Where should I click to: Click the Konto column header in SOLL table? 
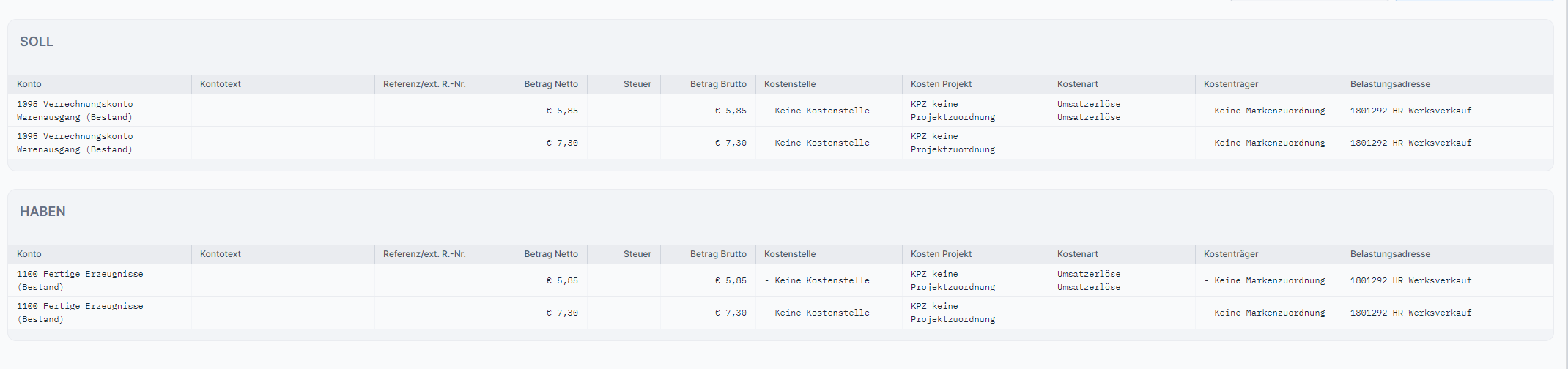pos(29,84)
